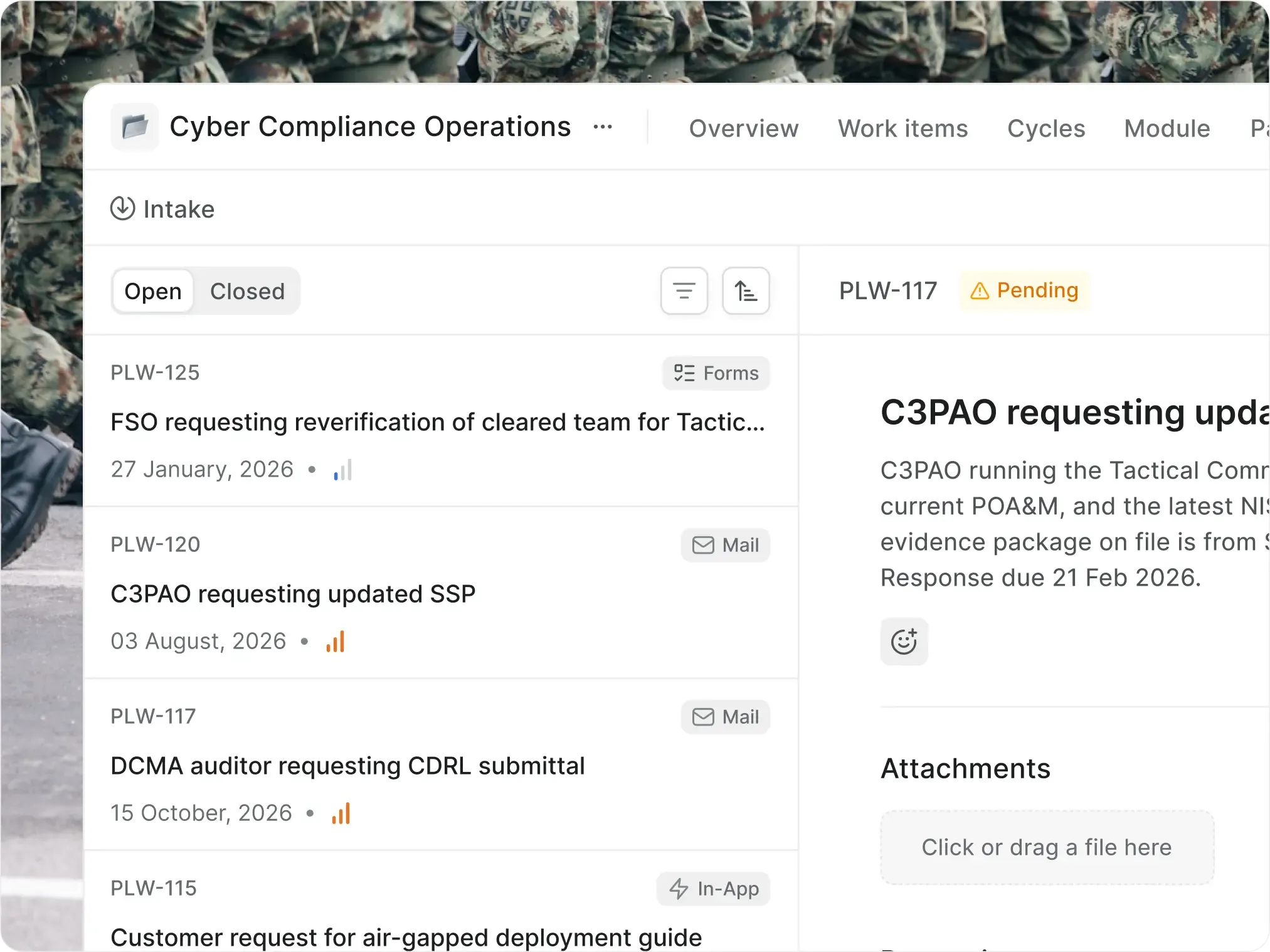Open the Module tab

(x=1167, y=128)
